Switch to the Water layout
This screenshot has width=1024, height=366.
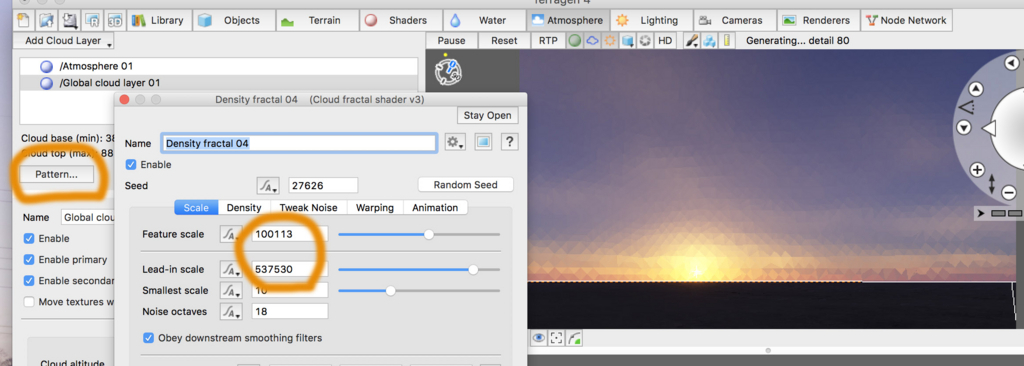[x=485, y=20]
